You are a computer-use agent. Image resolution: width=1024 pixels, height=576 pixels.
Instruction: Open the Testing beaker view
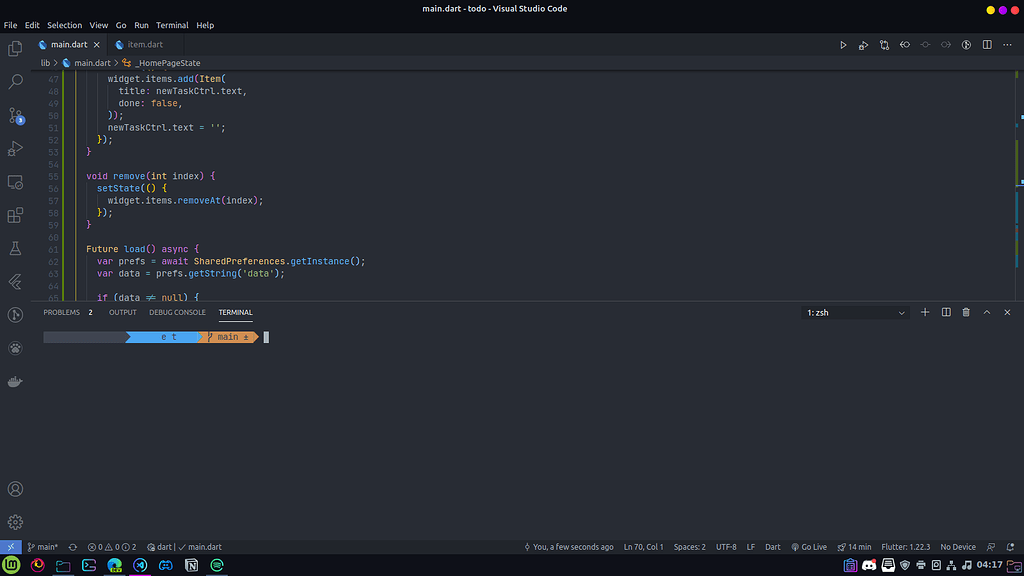(x=15, y=248)
